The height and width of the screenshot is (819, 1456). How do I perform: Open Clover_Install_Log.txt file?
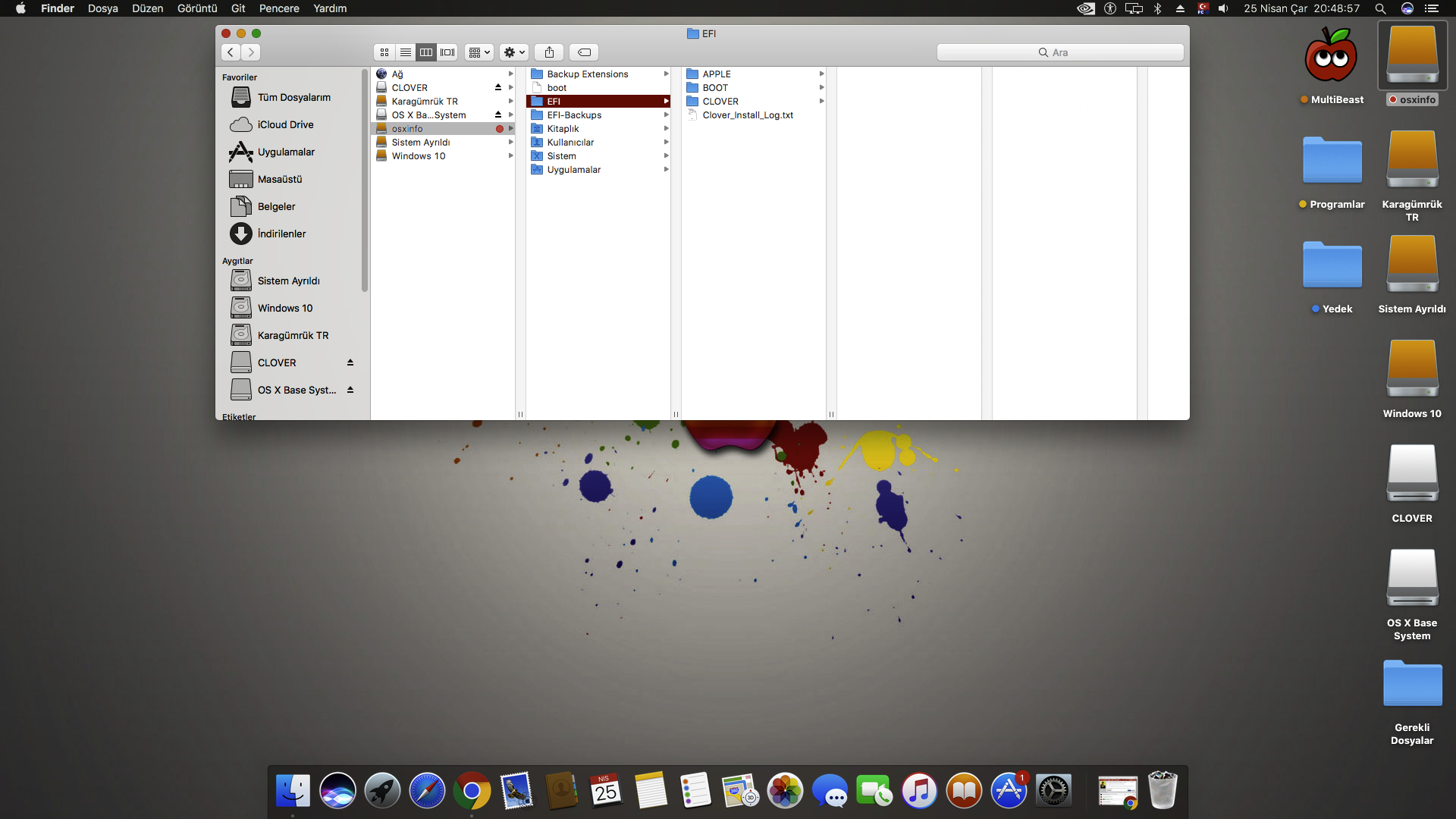pyautogui.click(x=747, y=115)
